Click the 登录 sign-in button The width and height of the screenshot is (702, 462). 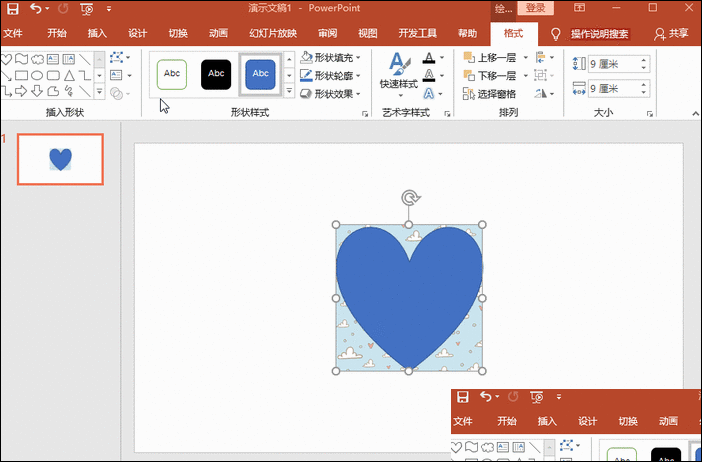click(536, 8)
